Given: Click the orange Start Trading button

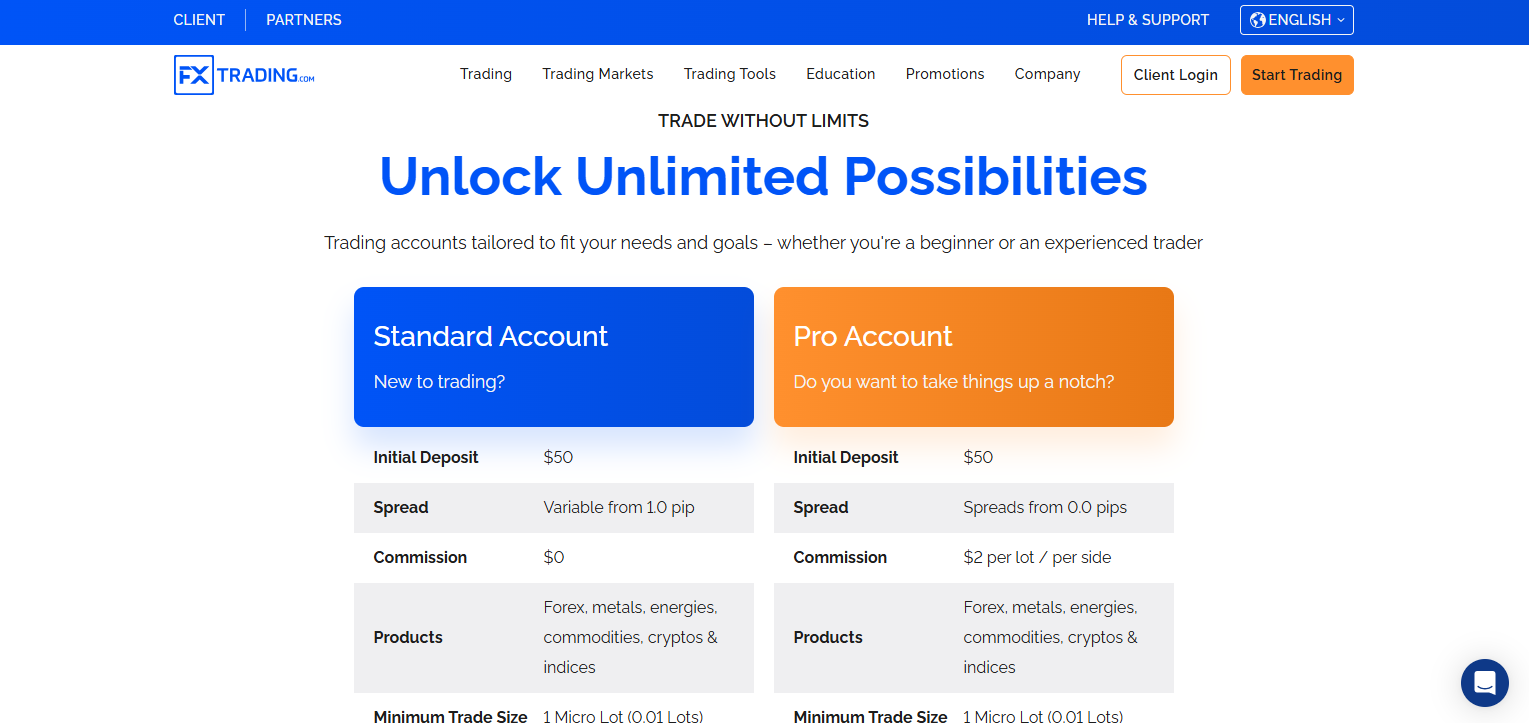Looking at the screenshot, I should pyautogui.click(x=1297, y=75).
